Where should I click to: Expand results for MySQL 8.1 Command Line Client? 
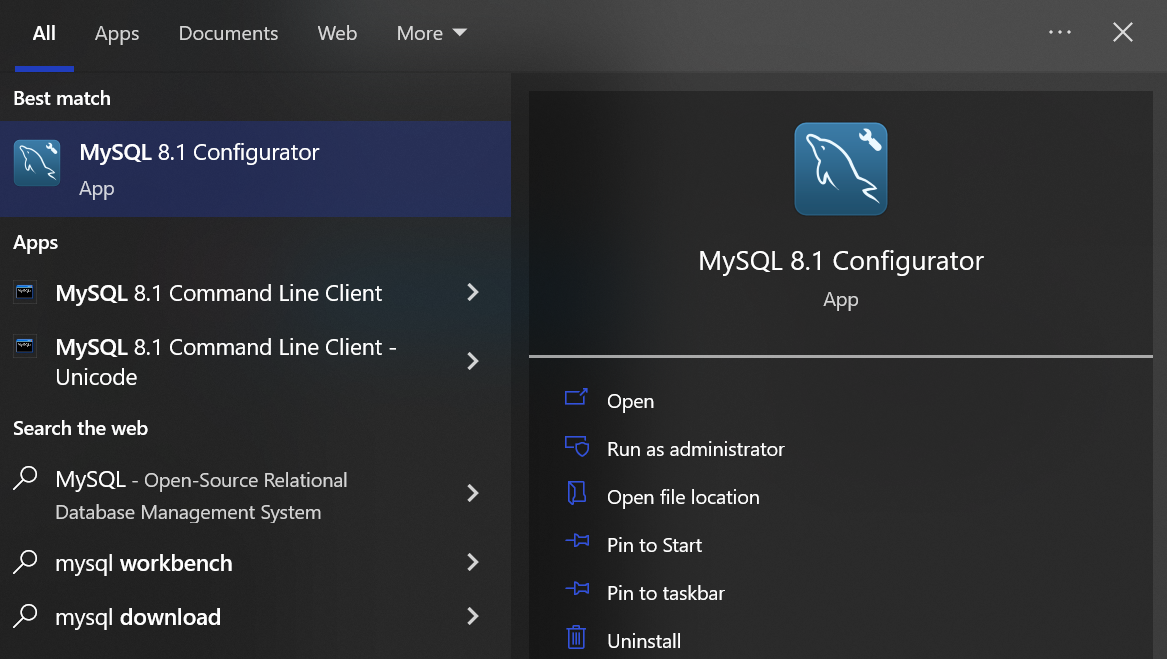coord(472,292)
